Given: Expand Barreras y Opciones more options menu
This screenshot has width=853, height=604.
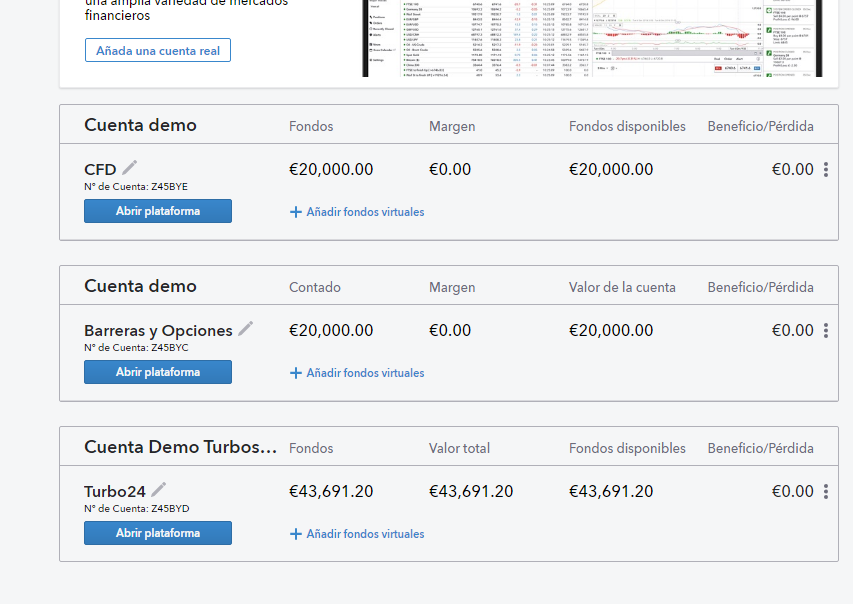Looking at the screenshot, I should pyautogui.click(x=825, y=331).
